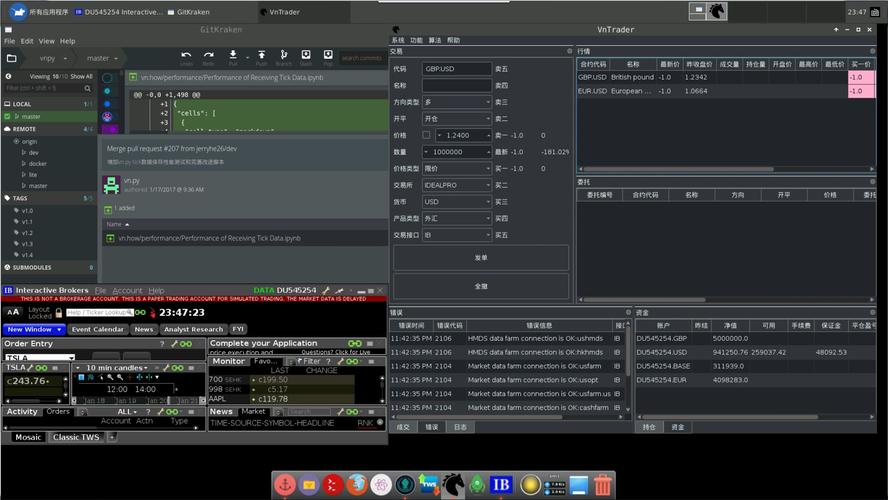The width and height of the screenshot is (888, 500).
Task: Open the product type (产品类型) dropdown
Action: tap(456, 219)
